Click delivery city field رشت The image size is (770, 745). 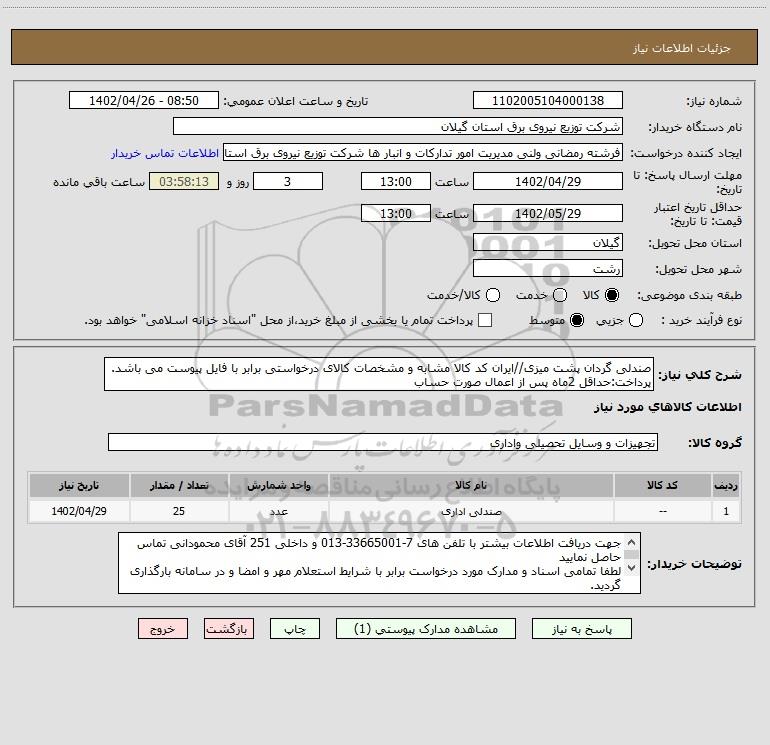point(548,268)
